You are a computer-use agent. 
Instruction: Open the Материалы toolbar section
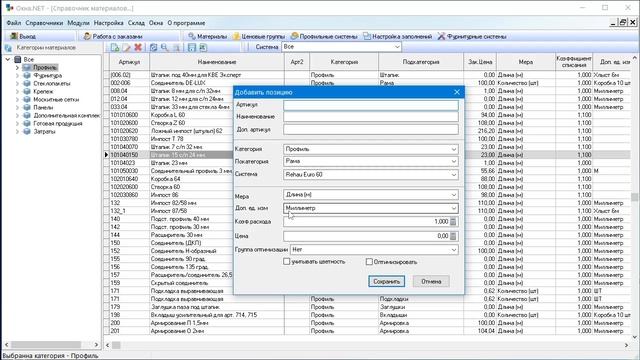[207, 36]
